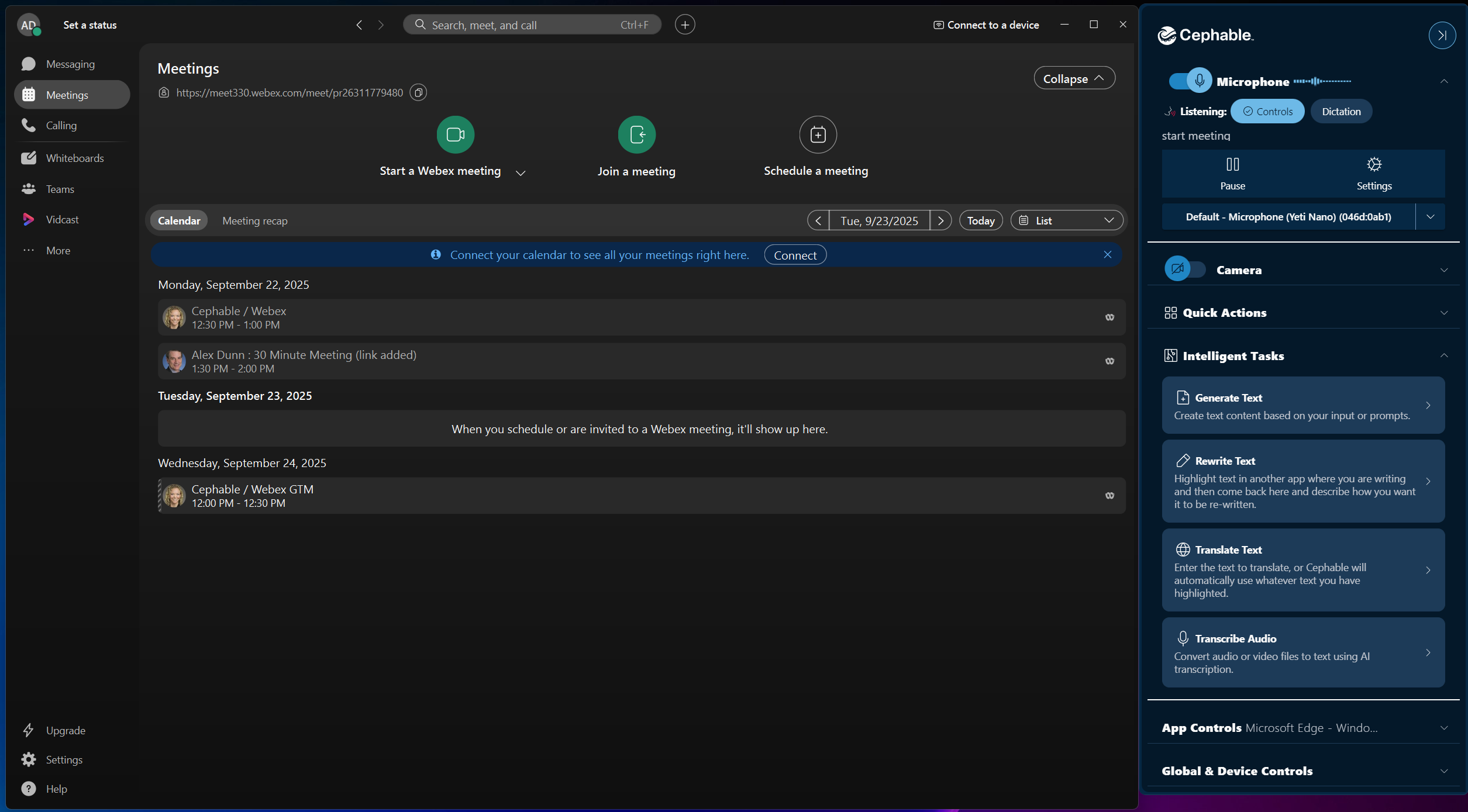Open Whiteboards in the sidebar
1468x812 pixels.
click(74, 158)
